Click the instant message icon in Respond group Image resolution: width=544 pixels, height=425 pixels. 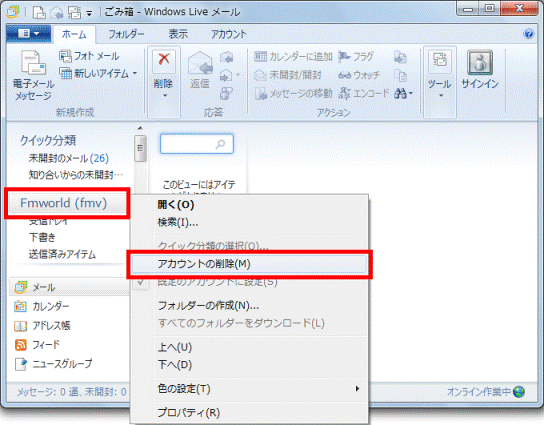click(x=226, y=93)
